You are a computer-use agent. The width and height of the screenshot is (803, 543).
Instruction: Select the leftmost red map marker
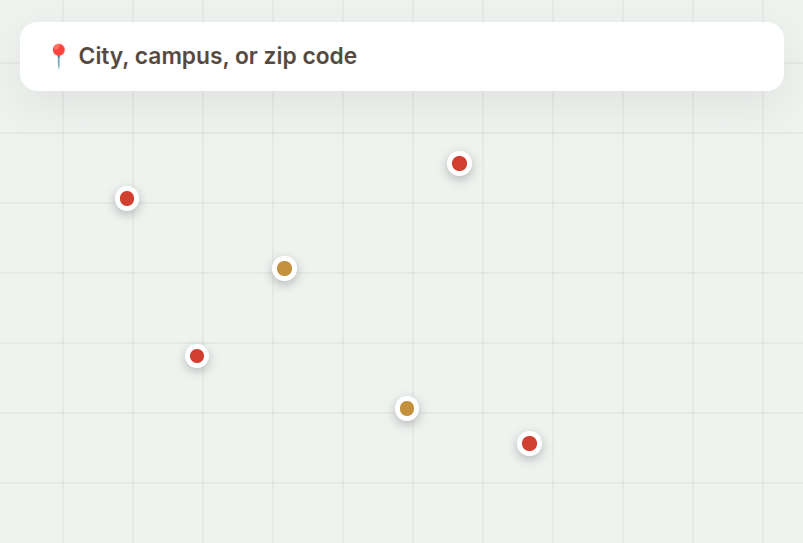tap(127, 199)
